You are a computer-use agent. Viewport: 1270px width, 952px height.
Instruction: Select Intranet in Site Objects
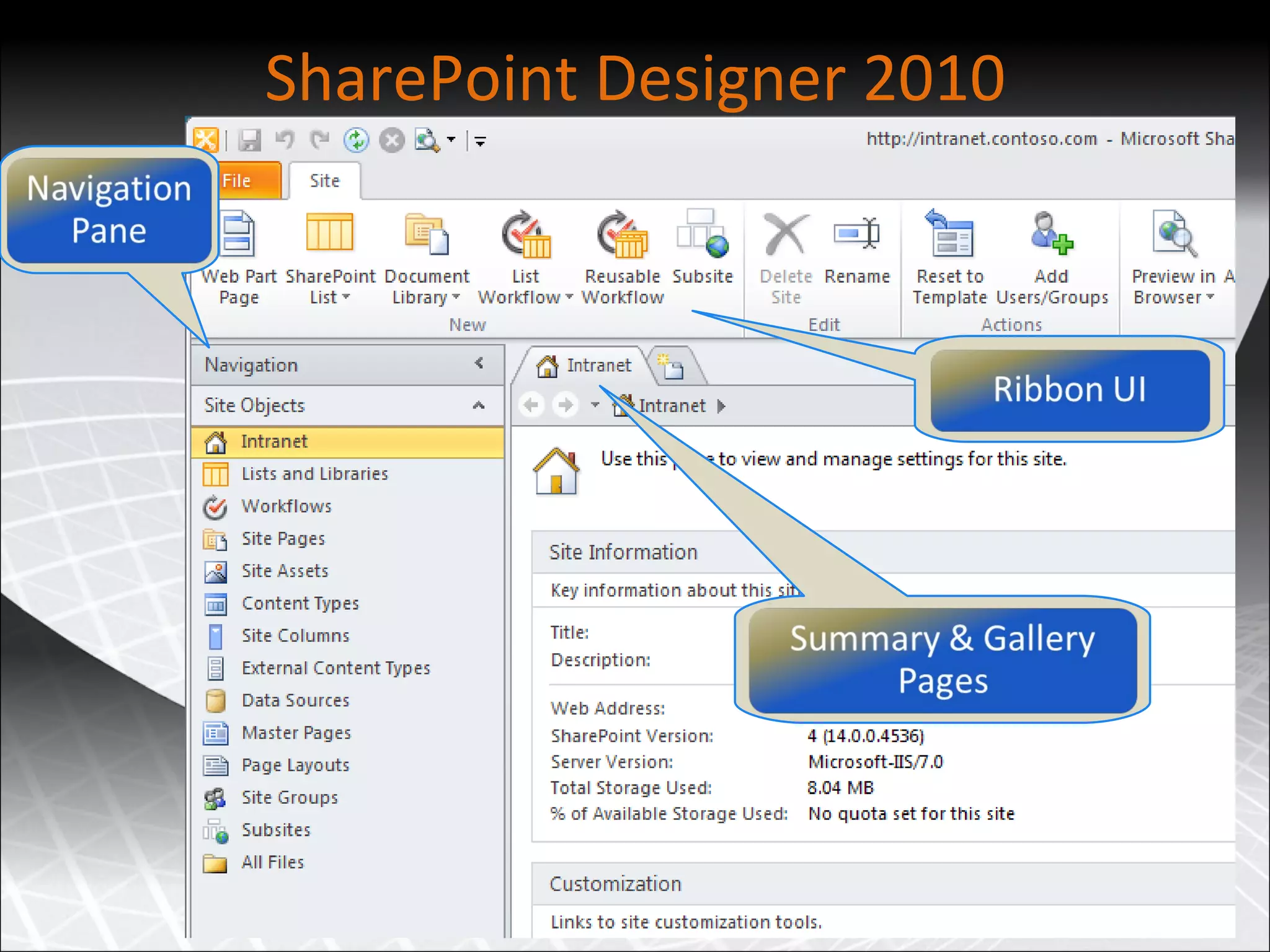pyautogui.click(x=347, y=441)
